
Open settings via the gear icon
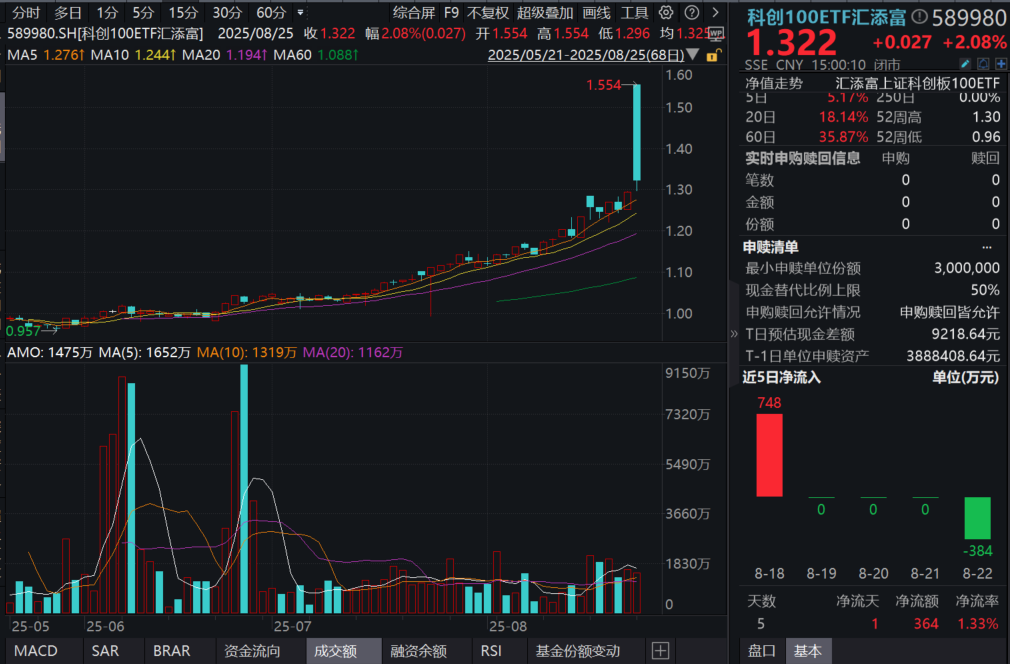[665, 12]
